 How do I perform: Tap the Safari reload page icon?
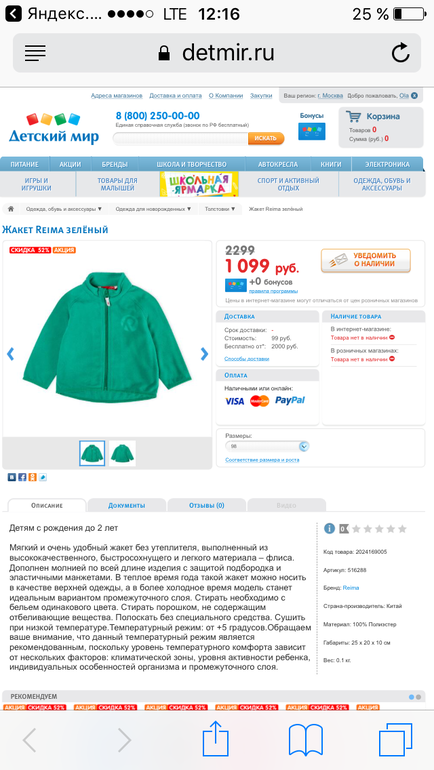(x=401, y=53)
